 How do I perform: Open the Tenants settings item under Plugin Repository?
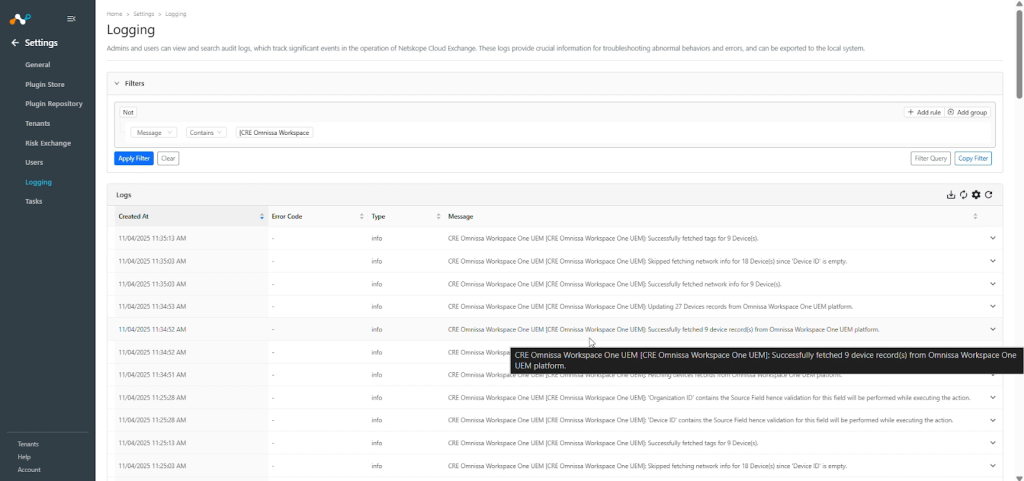(x=38, y=123)
